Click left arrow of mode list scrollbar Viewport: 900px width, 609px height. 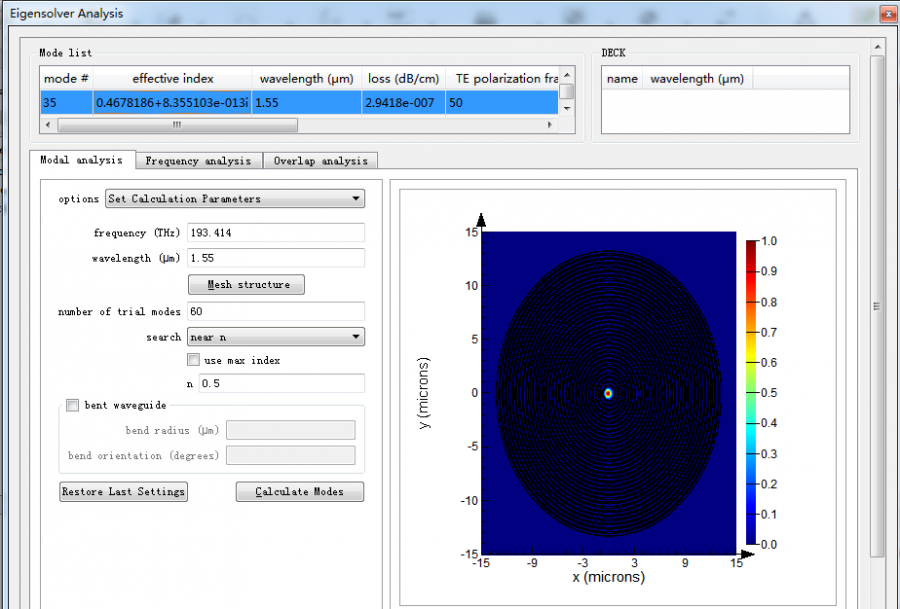coord(48,126)
